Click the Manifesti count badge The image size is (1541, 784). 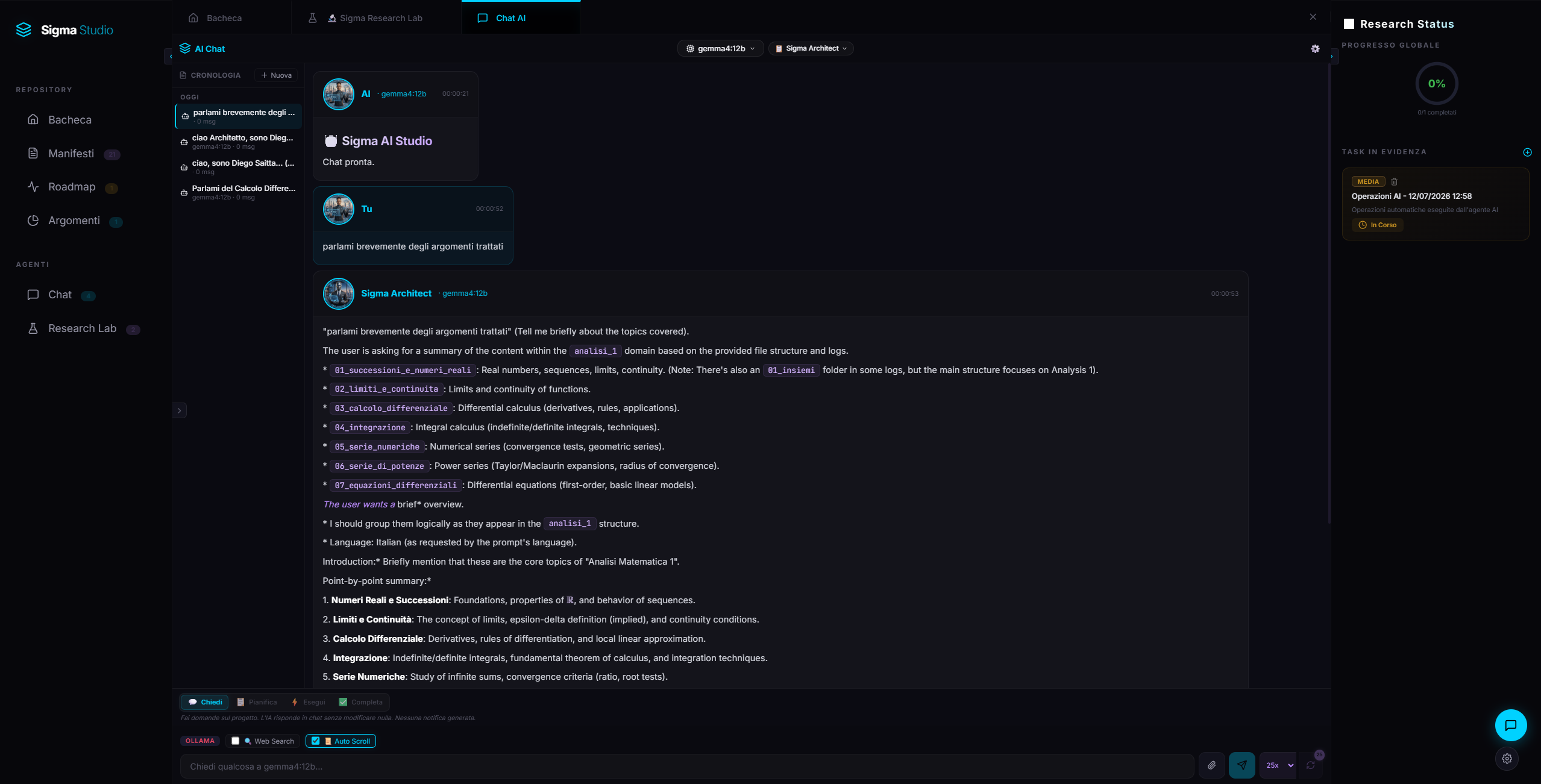[x=111, y=155]
